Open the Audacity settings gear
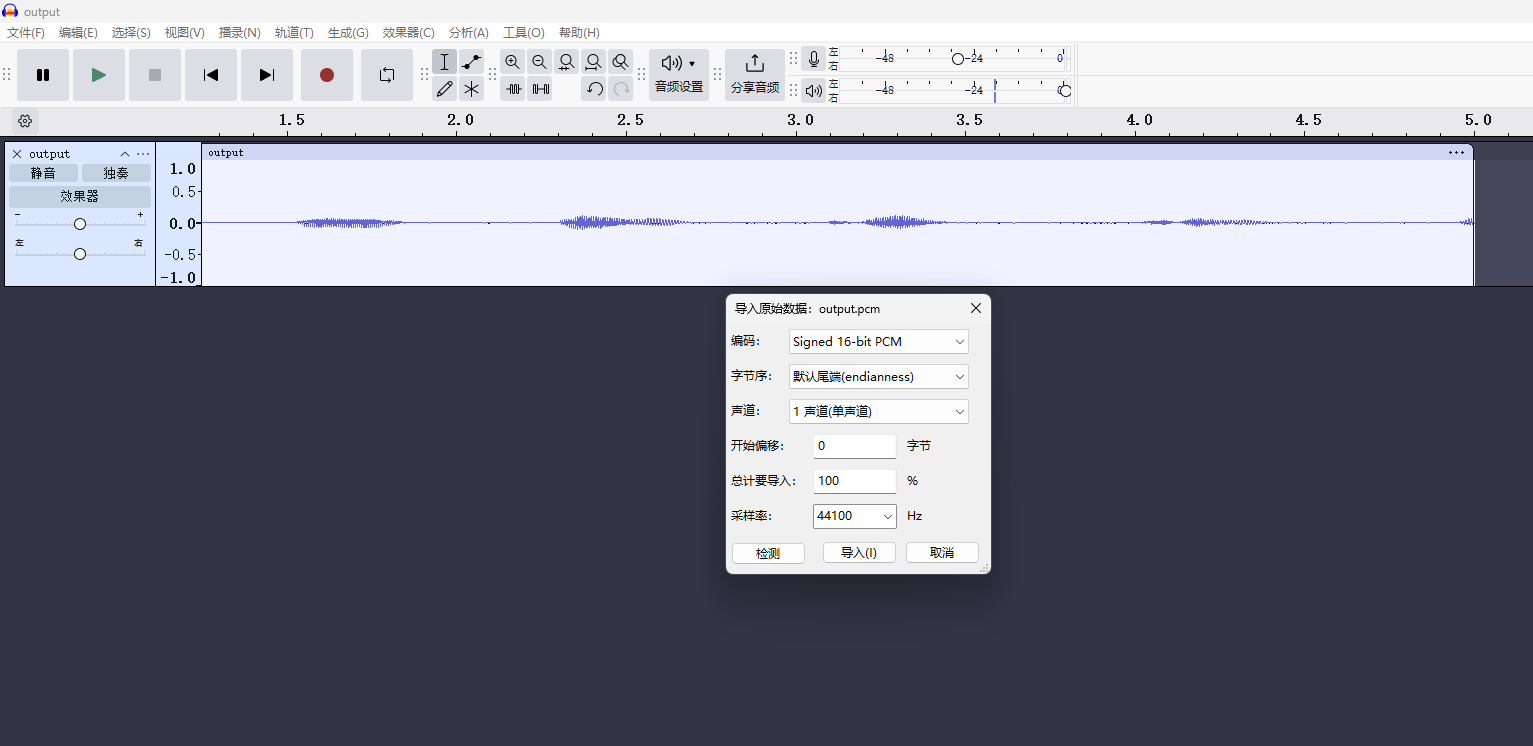Image resolution: width=1533 pixels, height=746 pixels. pyautogui.click(x=25, y=121)
